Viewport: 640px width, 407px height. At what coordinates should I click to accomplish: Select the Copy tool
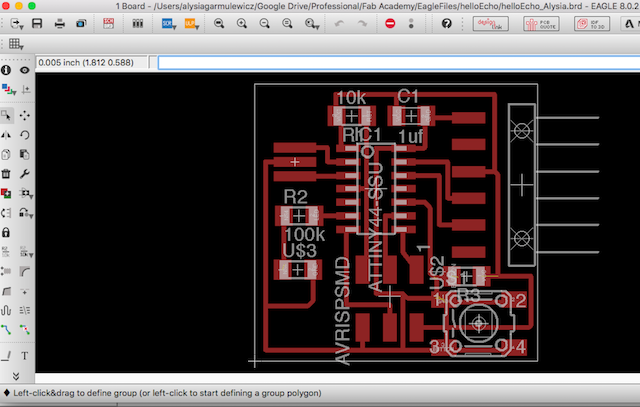(x=6, y=155)
